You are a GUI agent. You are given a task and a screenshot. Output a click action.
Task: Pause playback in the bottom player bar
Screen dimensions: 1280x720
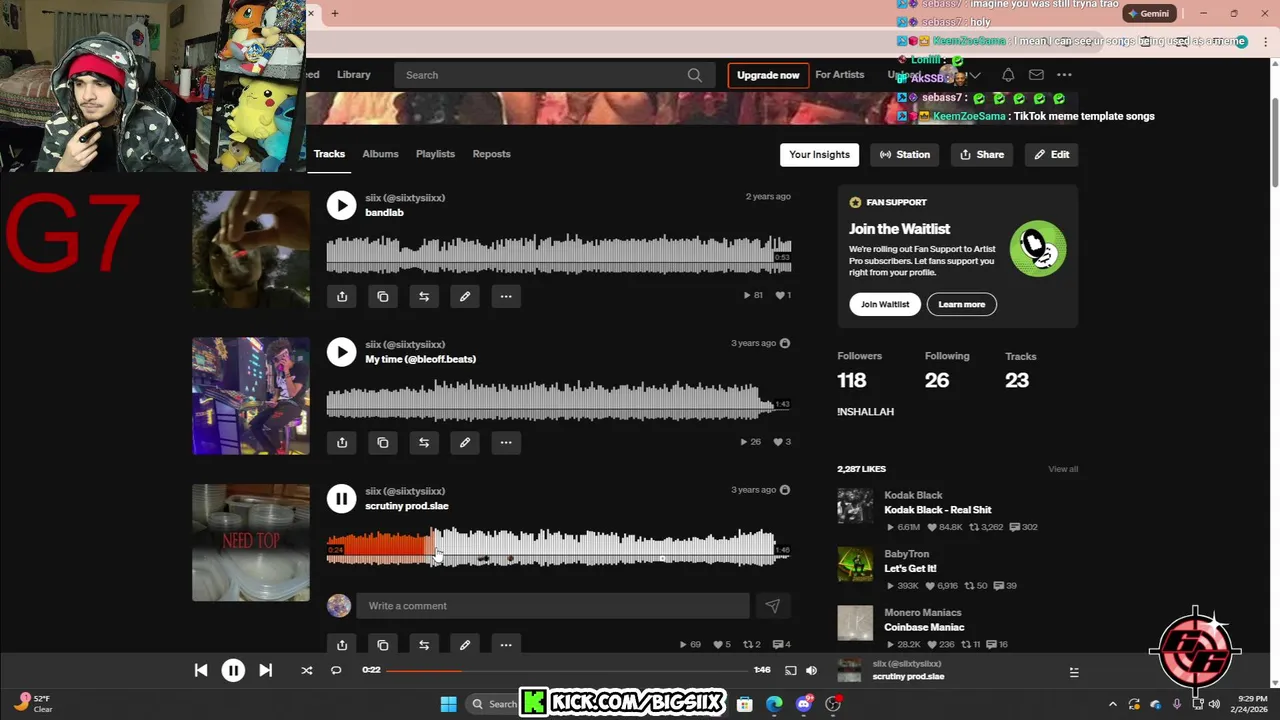point(233,671)
